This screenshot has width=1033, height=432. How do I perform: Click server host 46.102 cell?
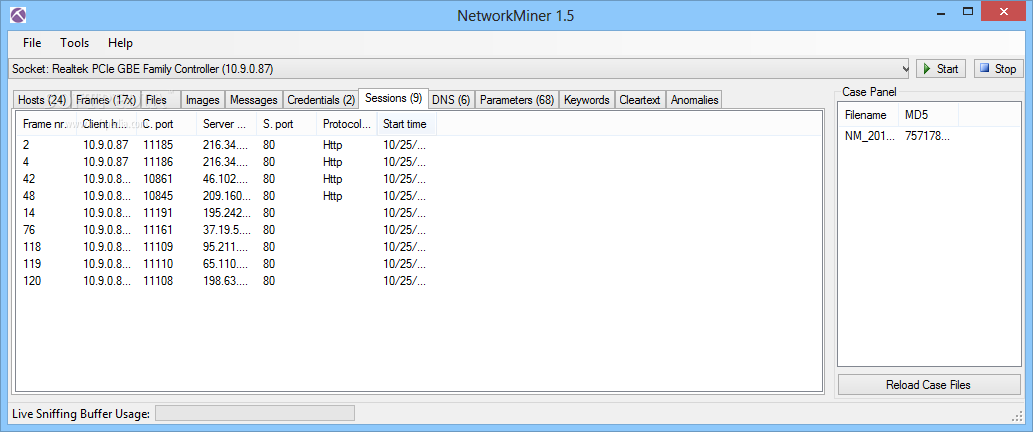pyautogui.click(x=227, y=178)
